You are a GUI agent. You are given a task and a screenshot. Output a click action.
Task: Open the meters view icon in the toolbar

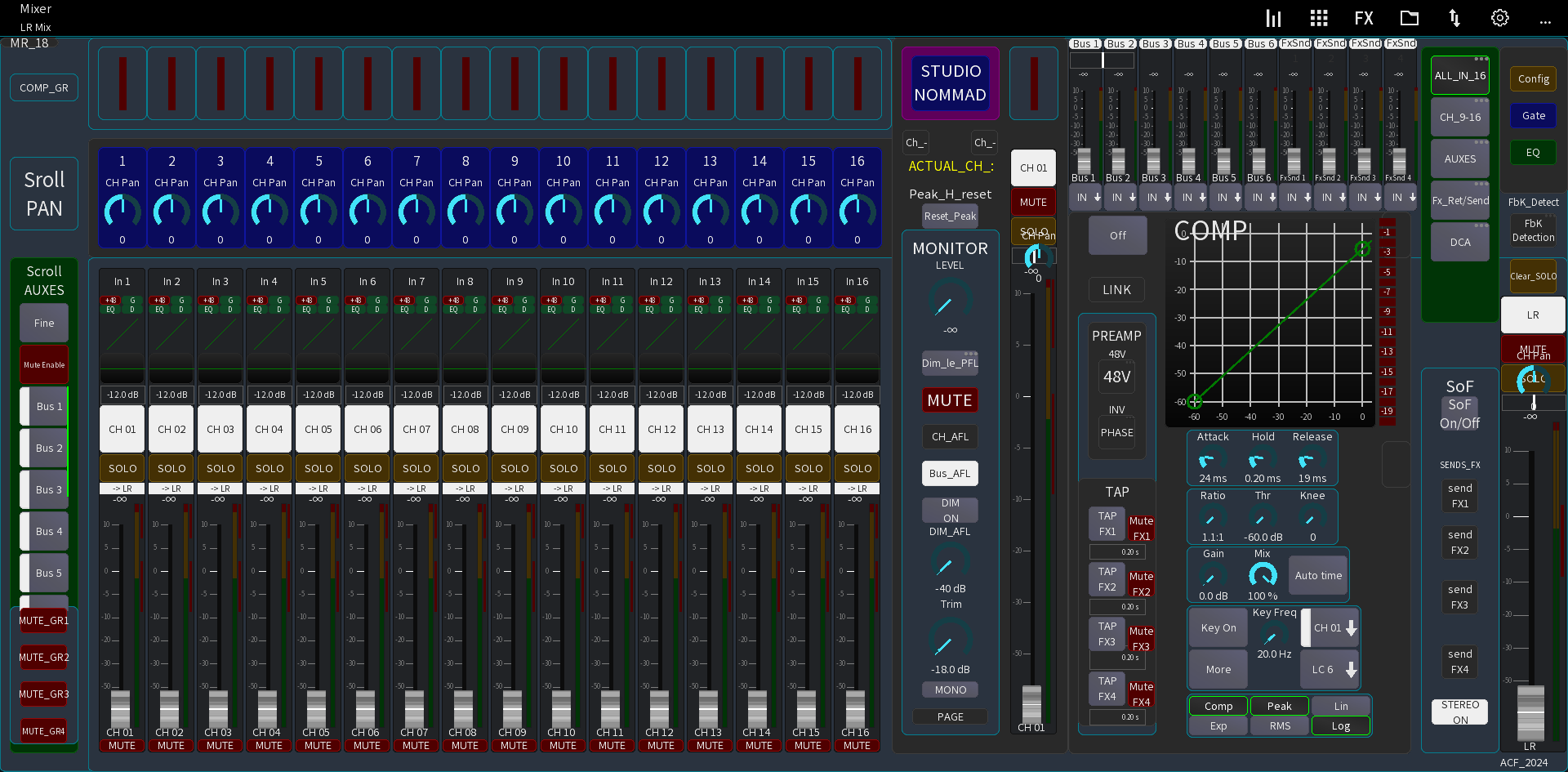click(x=1273, y=17)
